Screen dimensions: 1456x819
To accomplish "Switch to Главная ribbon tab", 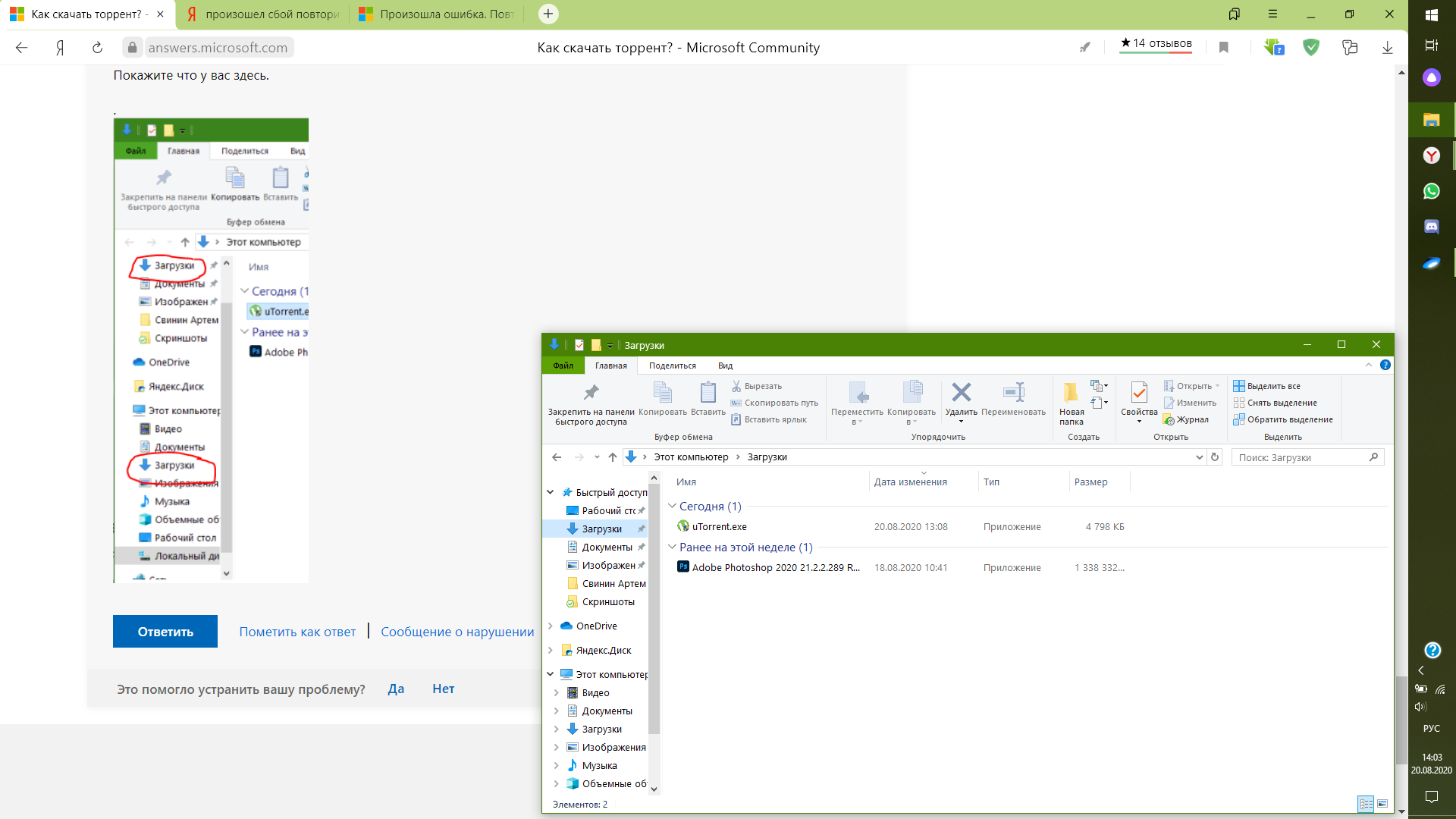I will [610, 366].
